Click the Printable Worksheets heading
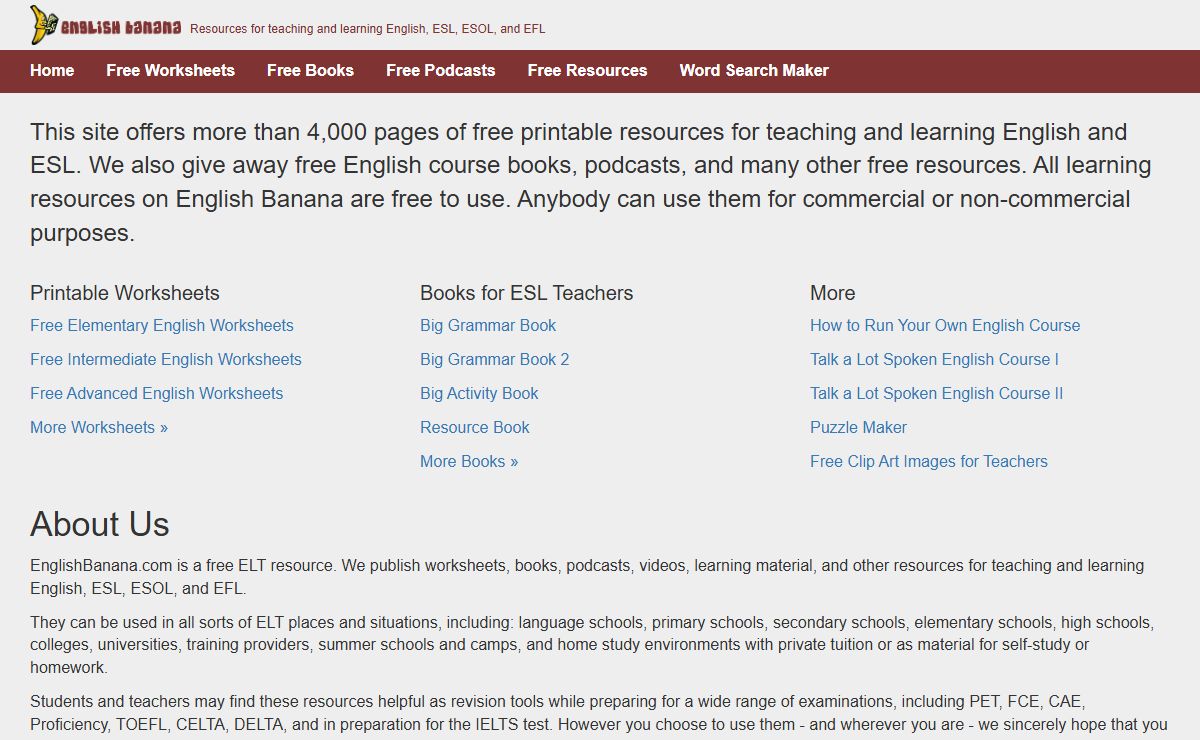This screenshot has height=740, width=1200. [x=125, y=293]
